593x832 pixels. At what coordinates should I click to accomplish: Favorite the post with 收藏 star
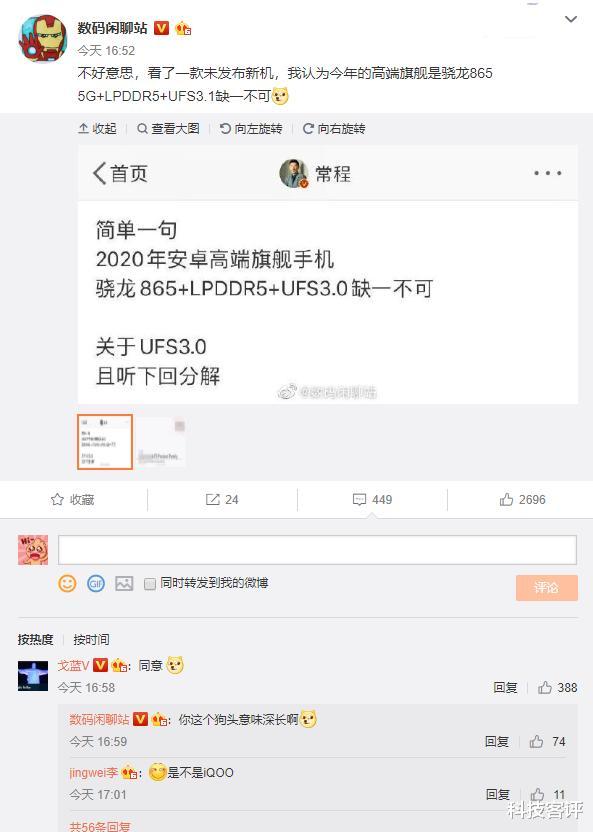[x=73, y=500]
